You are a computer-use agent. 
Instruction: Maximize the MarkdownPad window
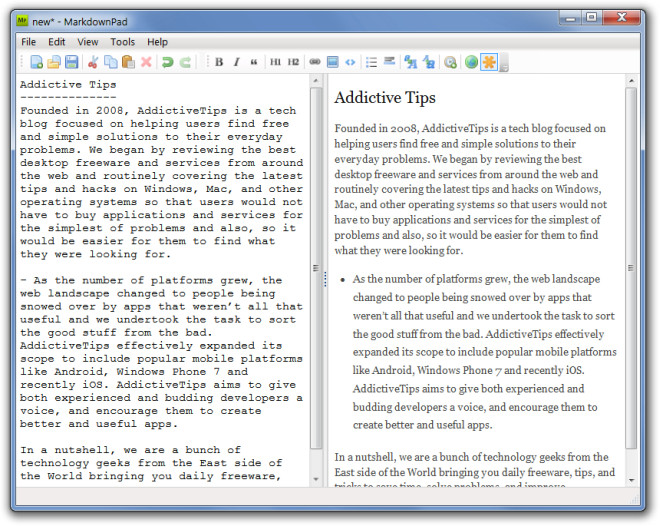tap(592, 18)
